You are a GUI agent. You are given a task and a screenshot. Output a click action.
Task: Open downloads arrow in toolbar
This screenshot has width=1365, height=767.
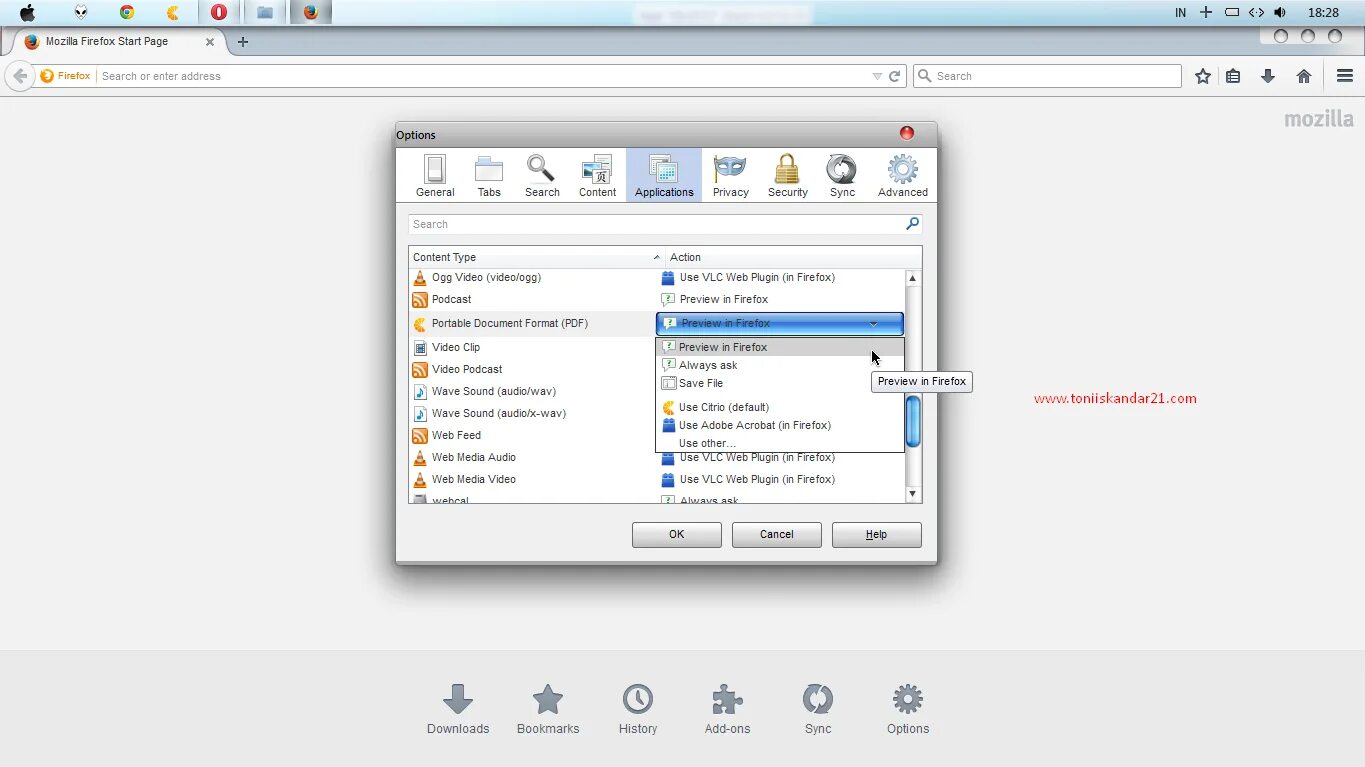coord(1268,76)
